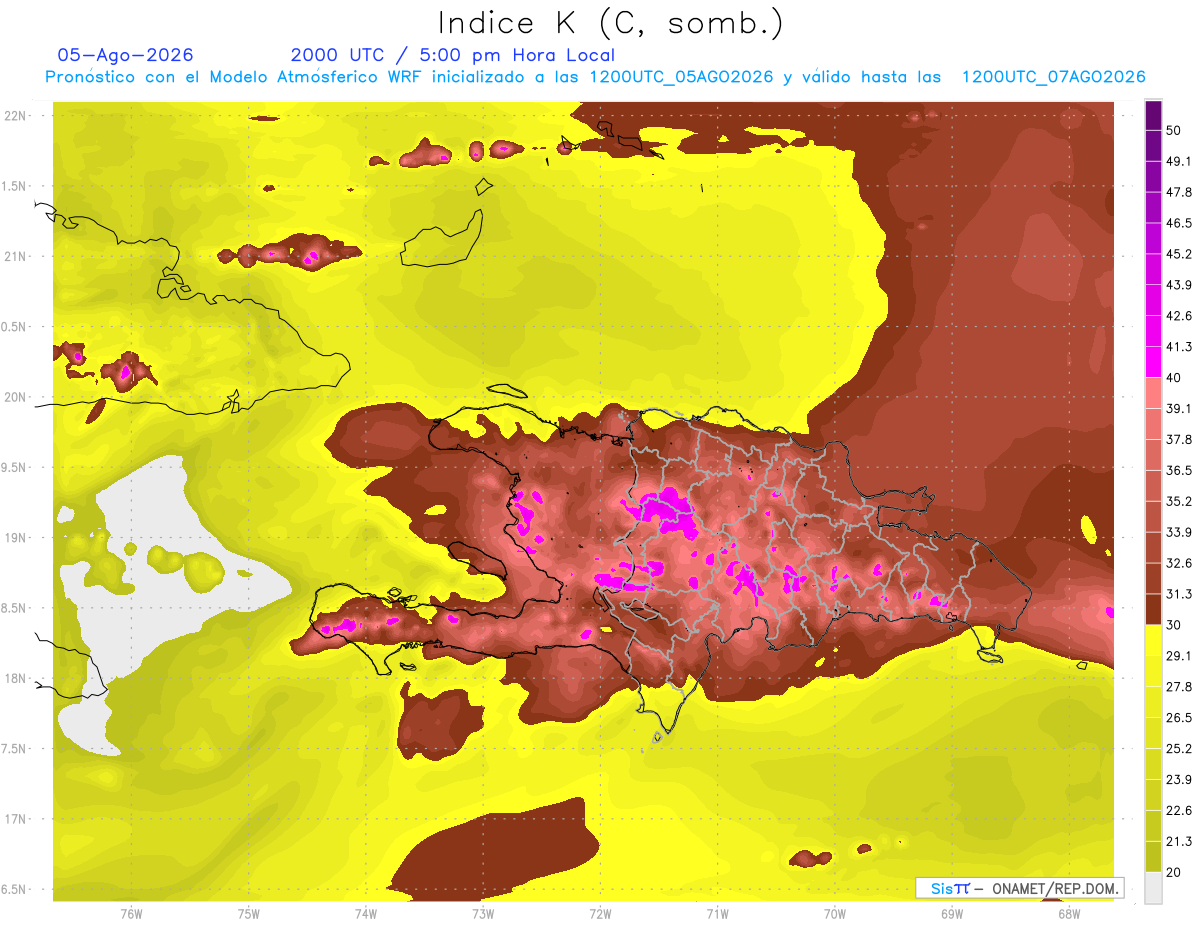
Task: Click the color bar label '42.6'
Action: (x=1179, y=316)
